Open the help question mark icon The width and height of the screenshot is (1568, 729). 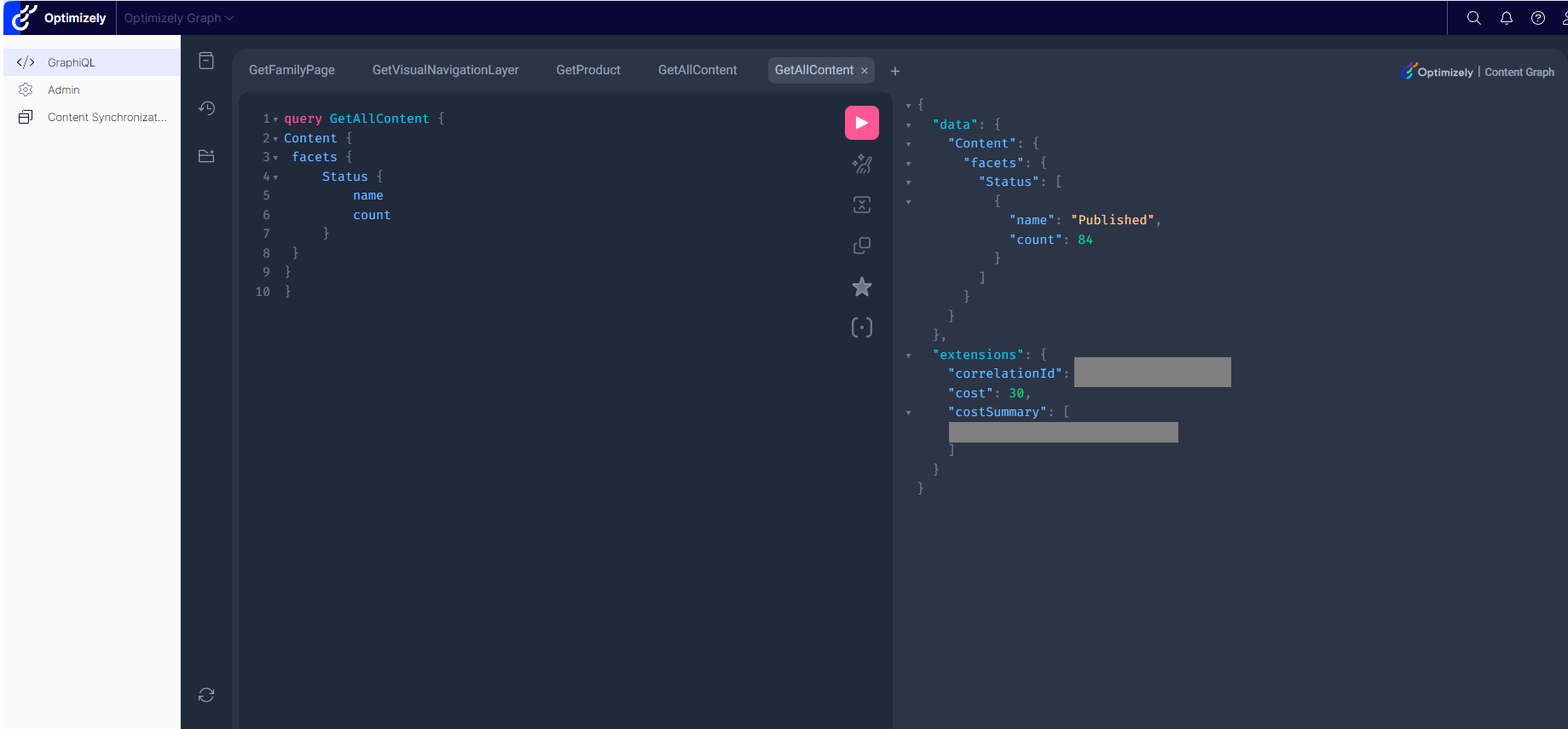[1538, 18]
